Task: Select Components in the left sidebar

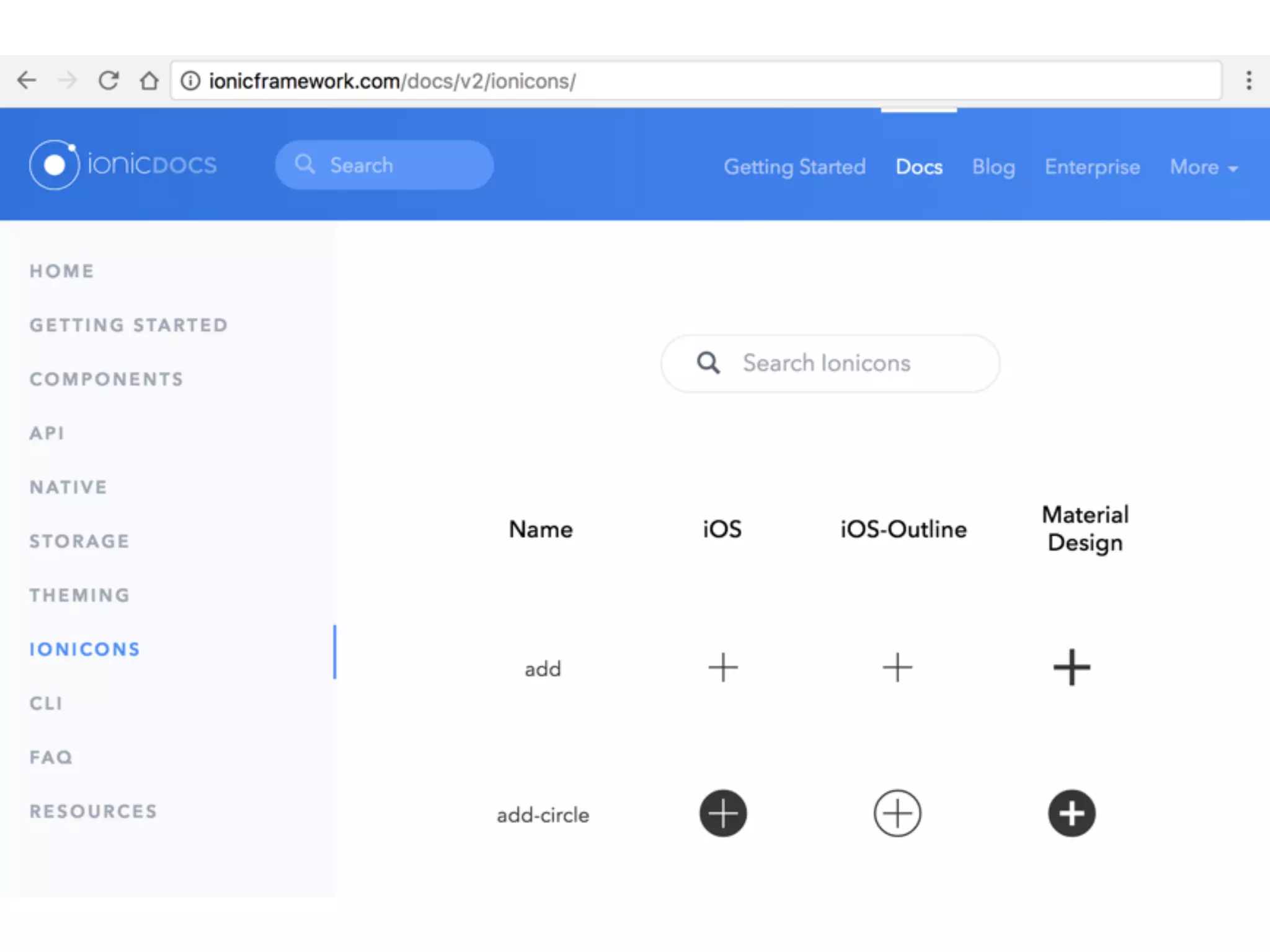Action: coord(107,379)
